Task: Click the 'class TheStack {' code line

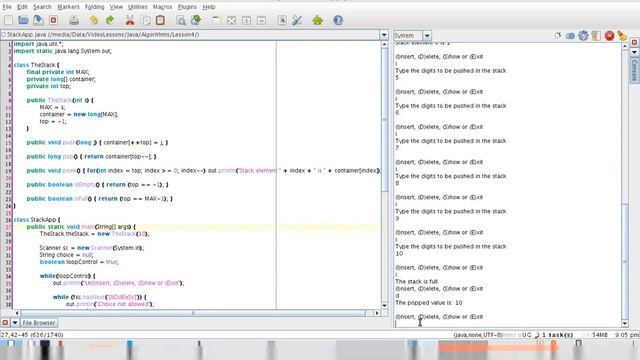Action: (37, 65)
